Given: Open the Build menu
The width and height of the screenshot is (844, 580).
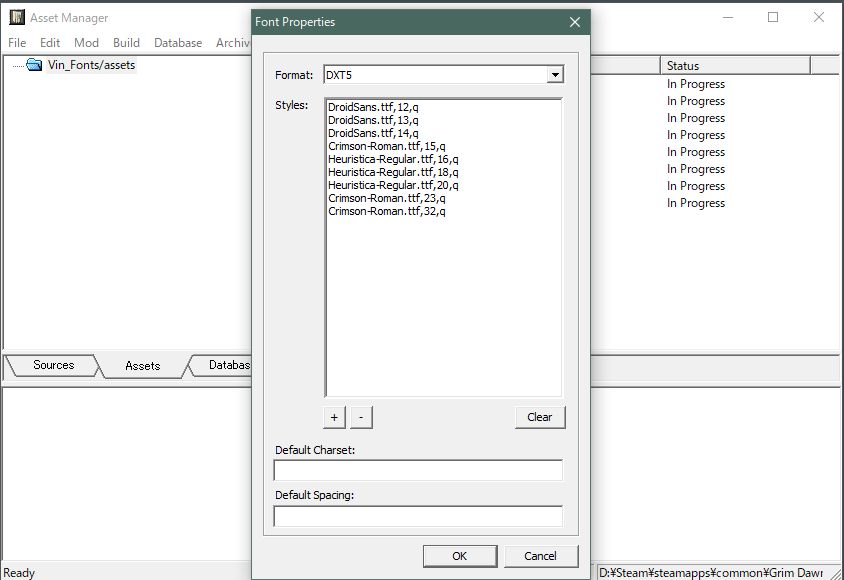Looking at the screenshot, I should point(126,43).
